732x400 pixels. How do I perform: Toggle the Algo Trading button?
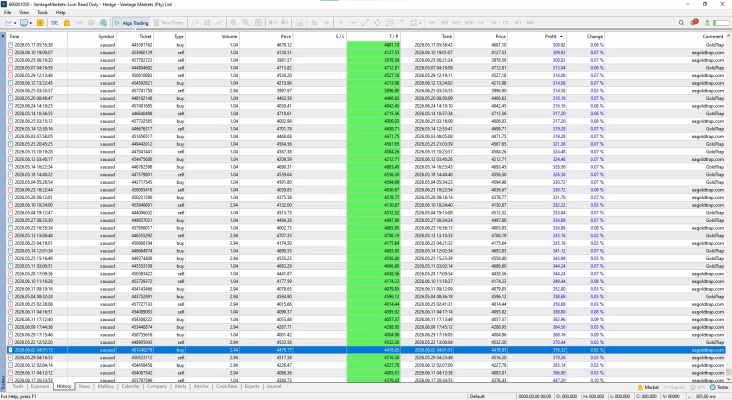click(x=131, y=22)
